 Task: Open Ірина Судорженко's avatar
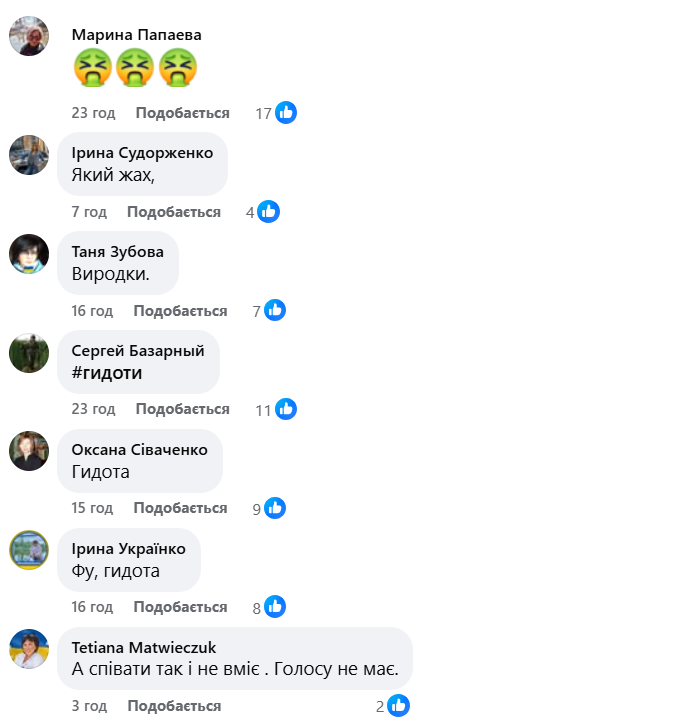[29, 155]
